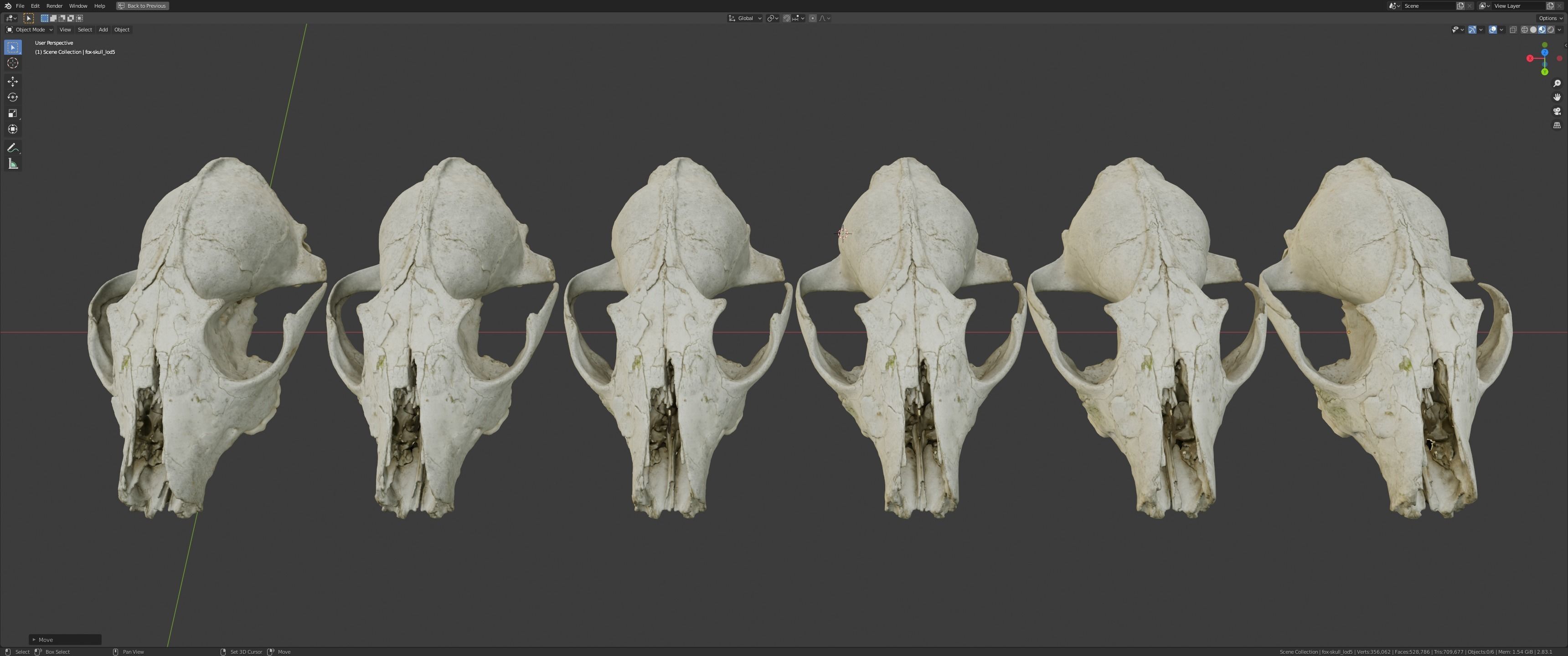Choose Invert (difference) selection mode
Image resolution: width=1568 pixels, height=656 pixels.
pyautogui.click(x=70, y=18)
